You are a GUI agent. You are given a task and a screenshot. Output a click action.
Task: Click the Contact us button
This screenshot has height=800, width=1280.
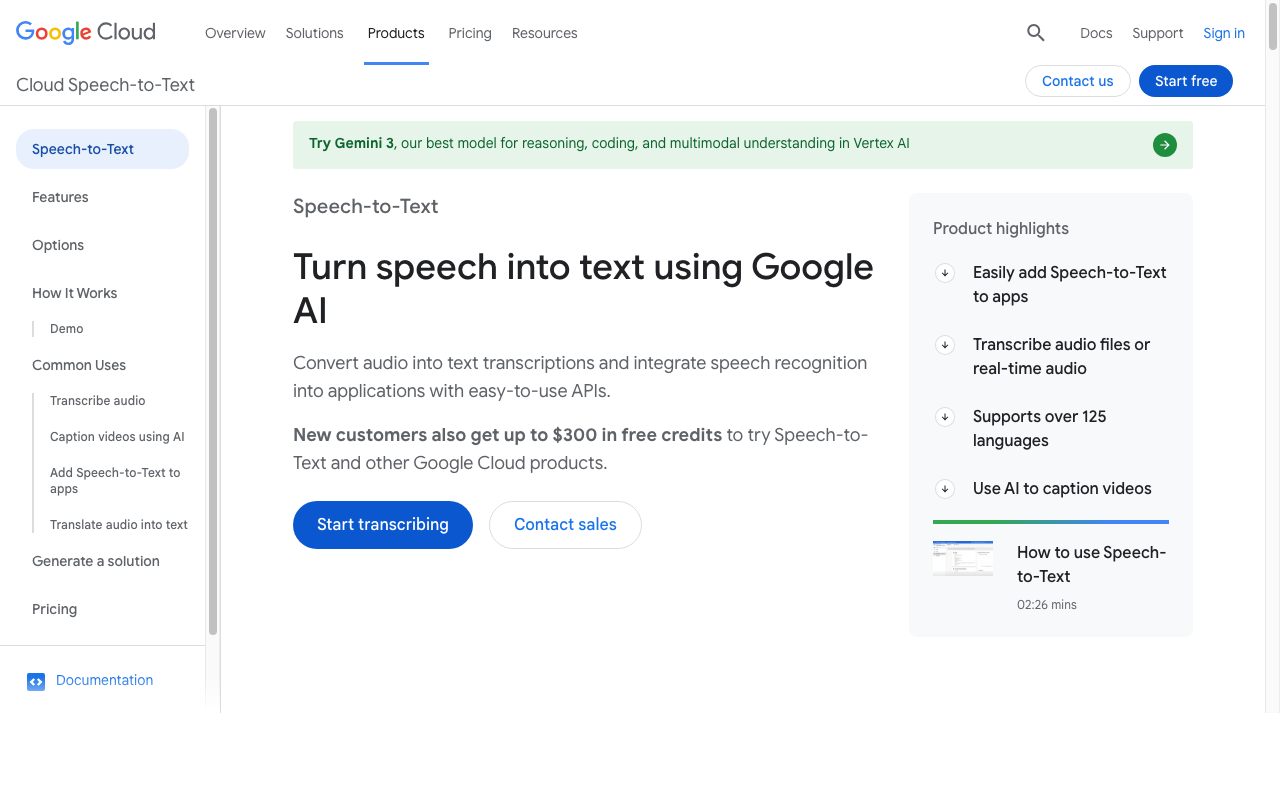tap(1077, 81)
